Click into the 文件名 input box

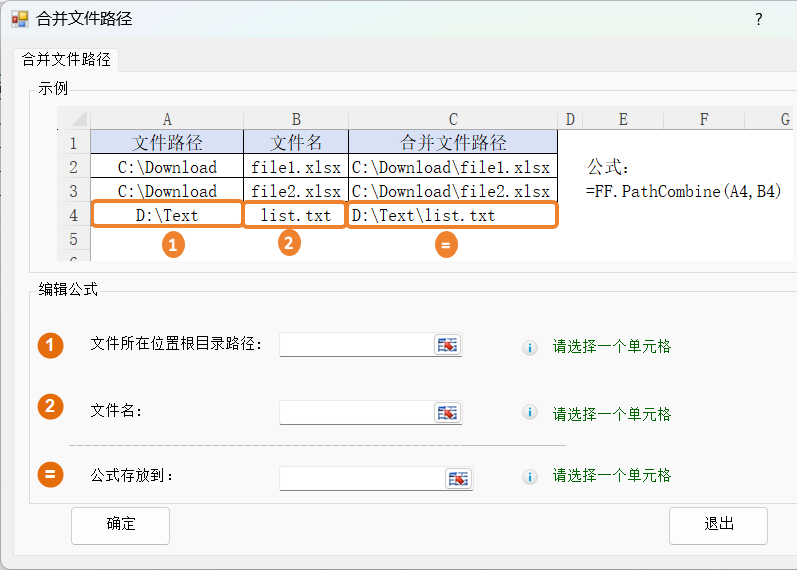356,413
